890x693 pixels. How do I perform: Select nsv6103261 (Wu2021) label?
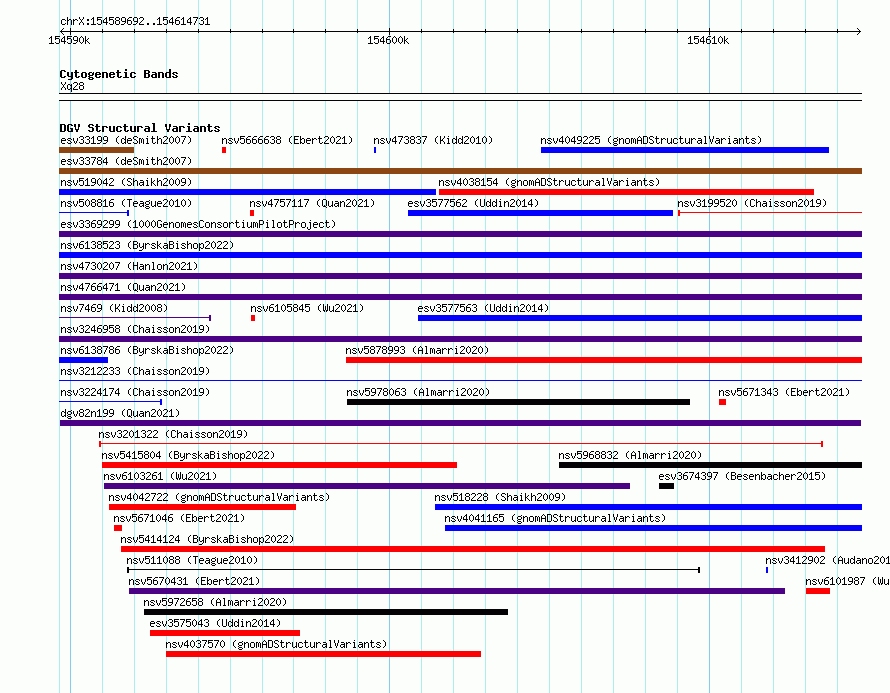pyautogui.click(x=160, y=476)
